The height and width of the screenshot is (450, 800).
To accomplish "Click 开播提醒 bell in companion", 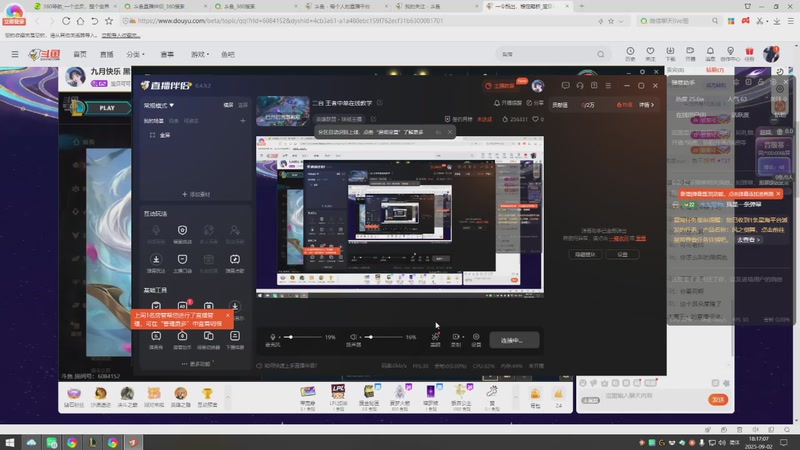I will point(508,103).
